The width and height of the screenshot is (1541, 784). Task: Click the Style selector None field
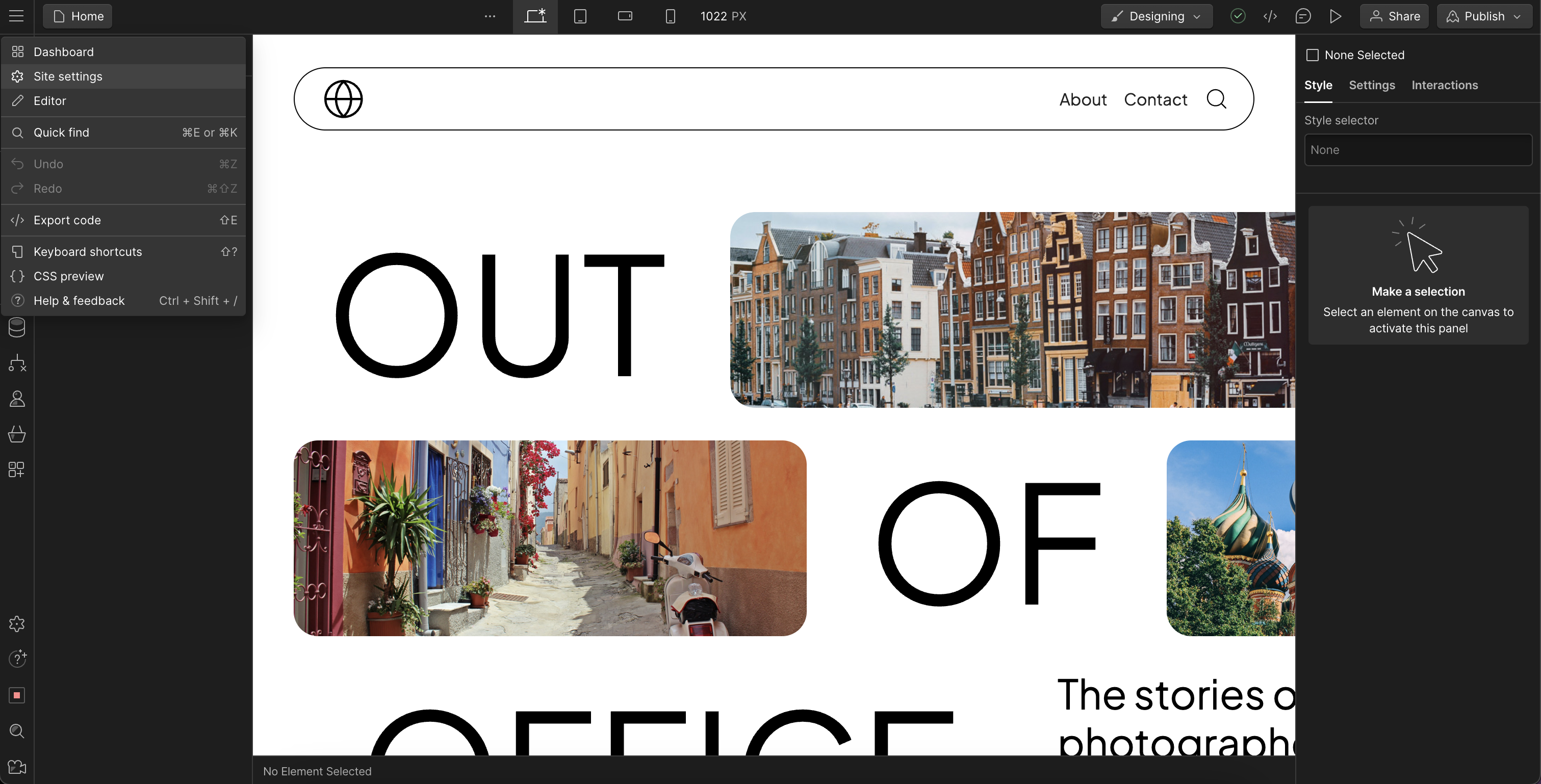tap(1418, 150)
